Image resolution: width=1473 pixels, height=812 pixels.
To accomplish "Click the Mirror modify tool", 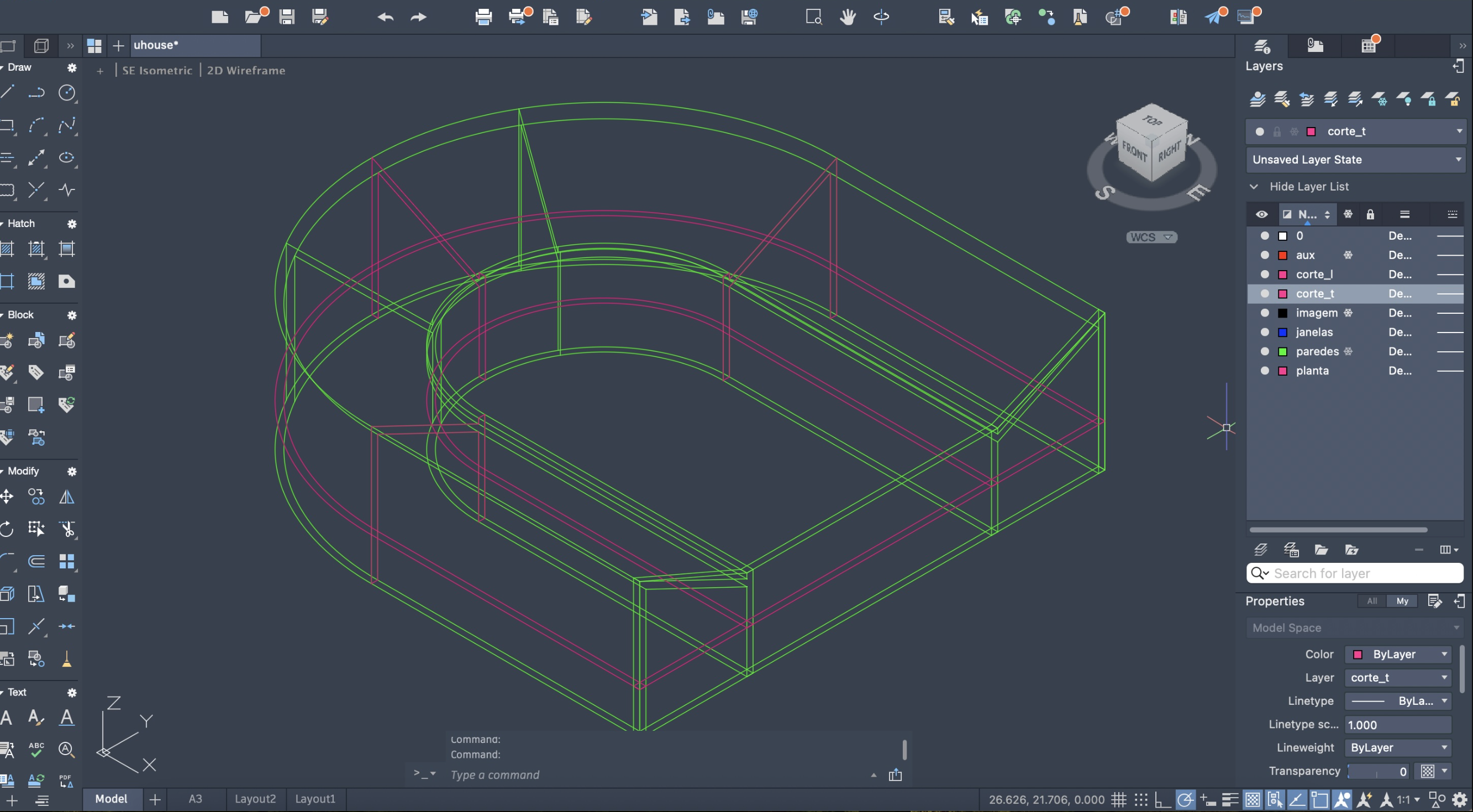I will (67, 497).
